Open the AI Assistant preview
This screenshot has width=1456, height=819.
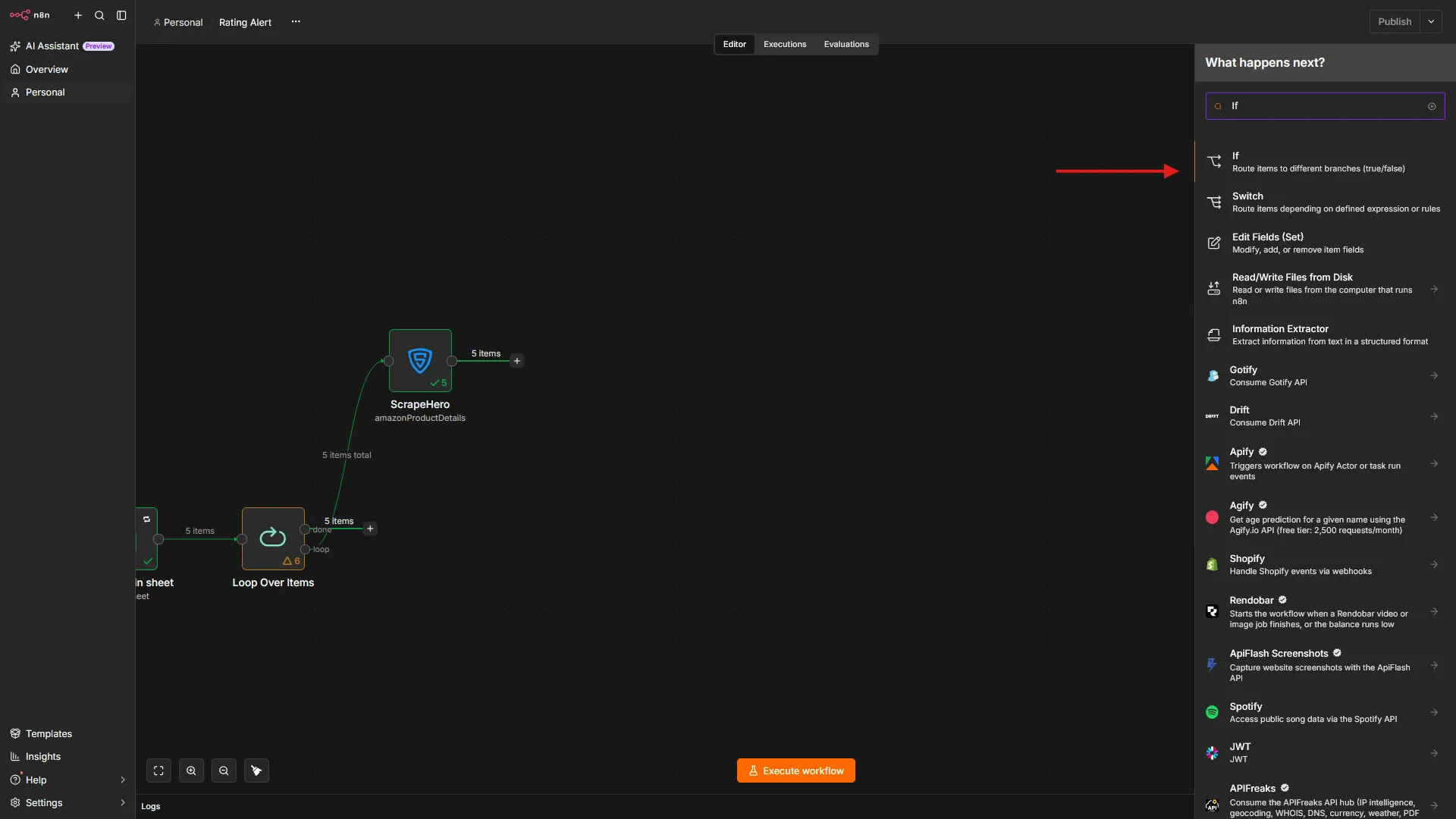(x=67, y=46)
